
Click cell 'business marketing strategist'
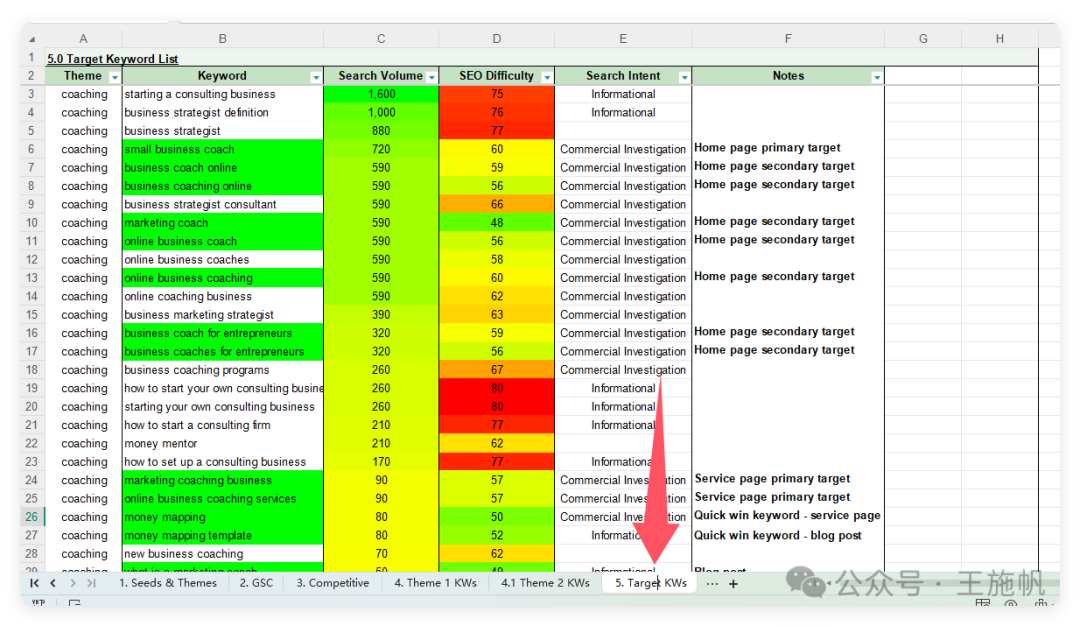tap(222, 315)
